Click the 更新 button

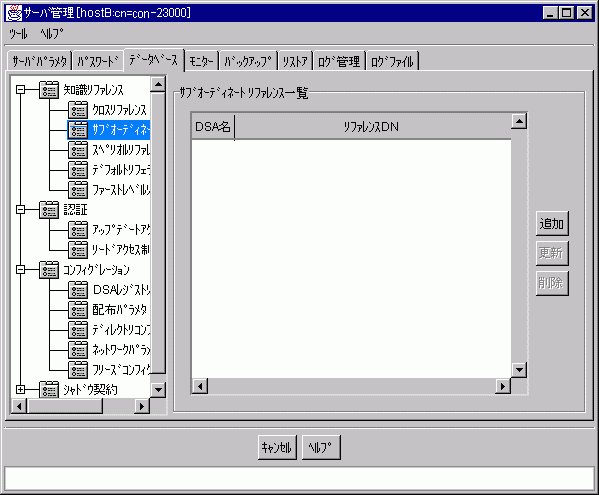552,253
